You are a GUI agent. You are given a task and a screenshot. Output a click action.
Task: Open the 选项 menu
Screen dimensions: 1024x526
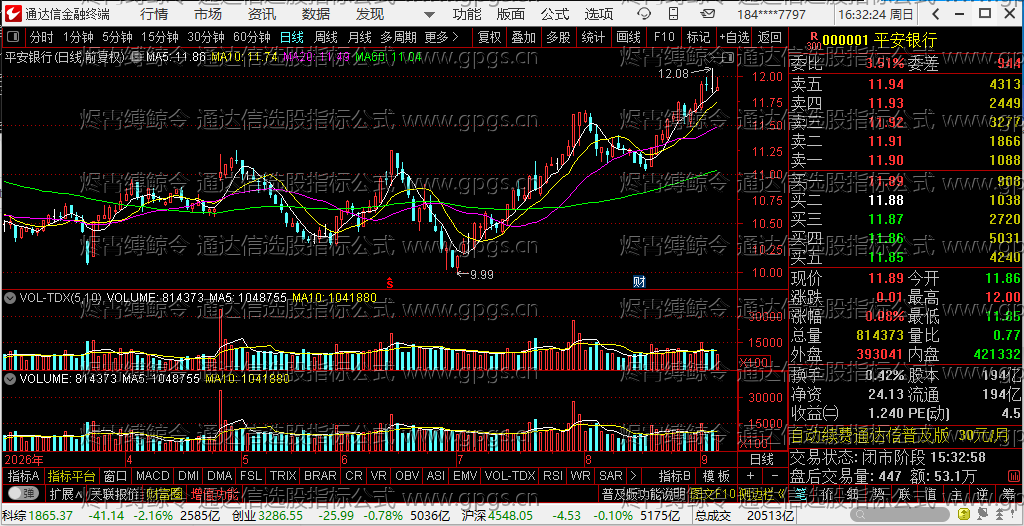(x=599, y=14)
